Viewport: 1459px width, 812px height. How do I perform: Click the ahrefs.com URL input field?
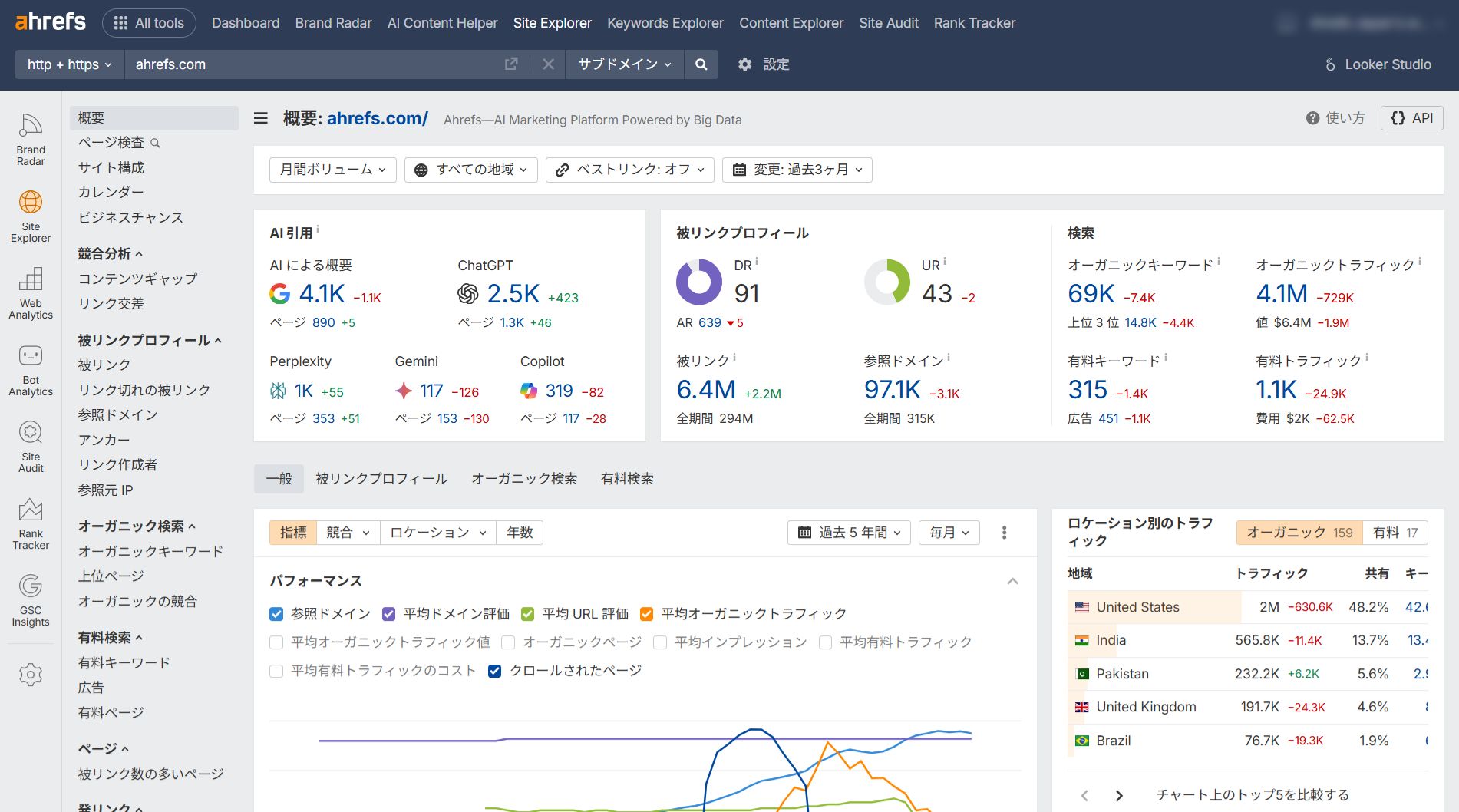307,64
